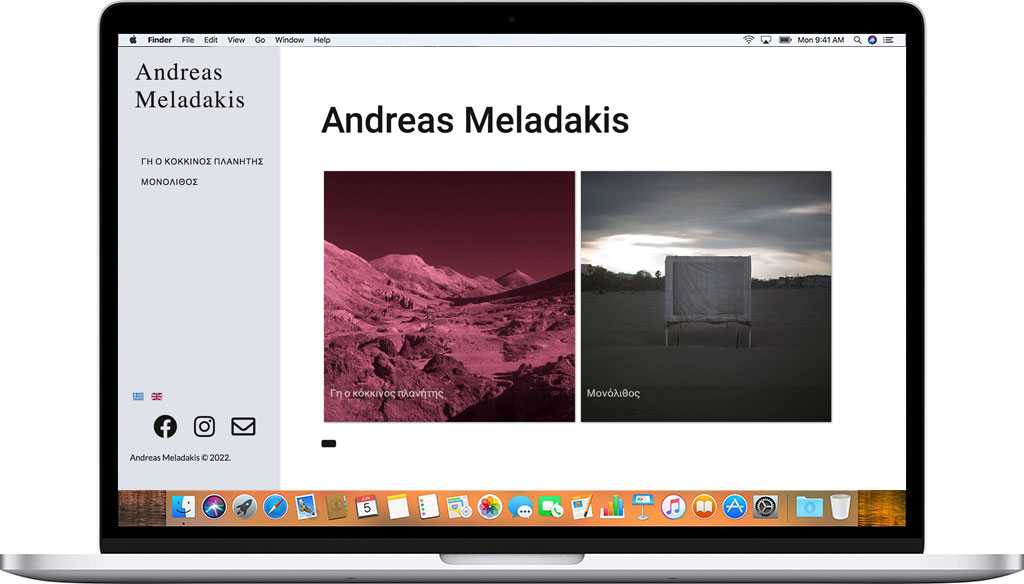Viewport: 1024px width, 584px height.
Task: Open App Store from the dock
Action: point(735,507)
